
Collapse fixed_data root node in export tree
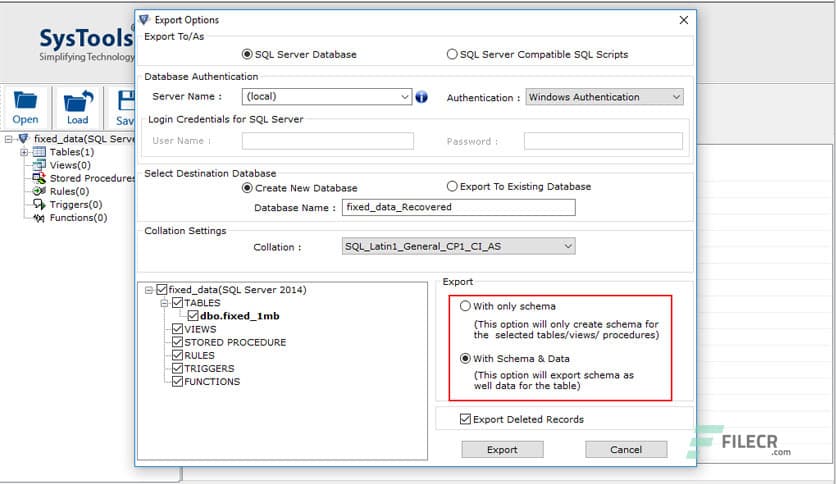pyautogui.click(x=149, y=290)
